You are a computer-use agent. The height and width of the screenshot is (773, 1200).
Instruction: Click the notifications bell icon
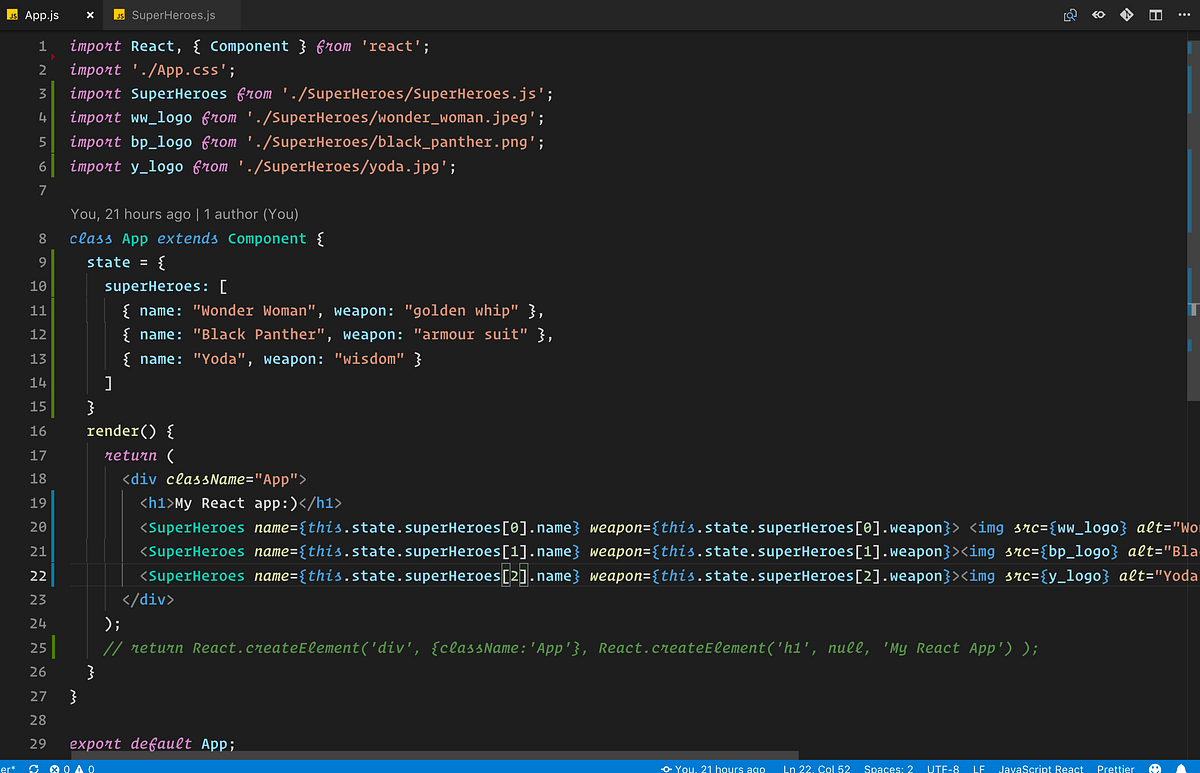(x=1183, y=768)
